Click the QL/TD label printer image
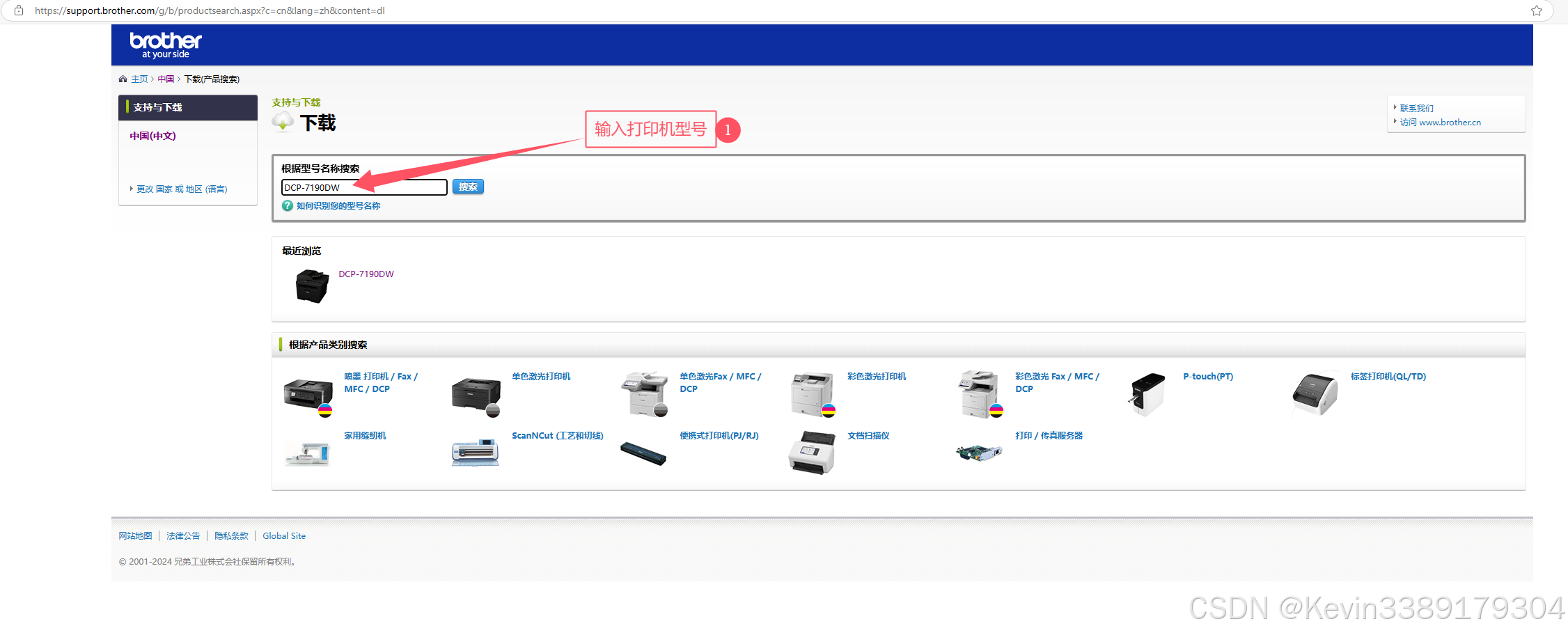This screenshot has width=1568, height=635. 1315,394
